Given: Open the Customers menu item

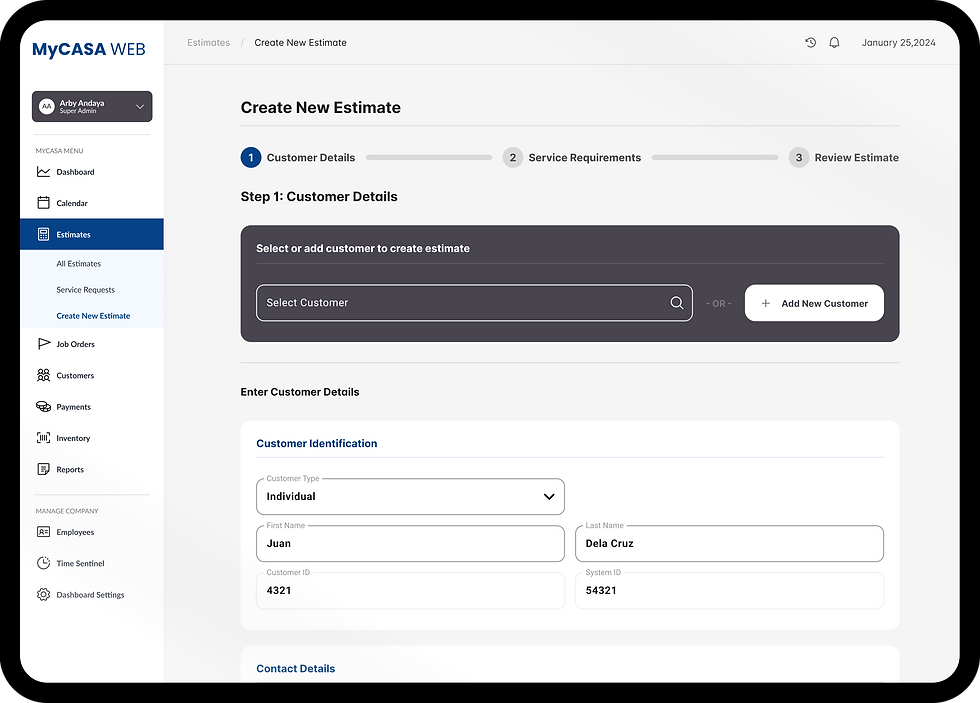Looking at the screenshot, I should 92,375.
